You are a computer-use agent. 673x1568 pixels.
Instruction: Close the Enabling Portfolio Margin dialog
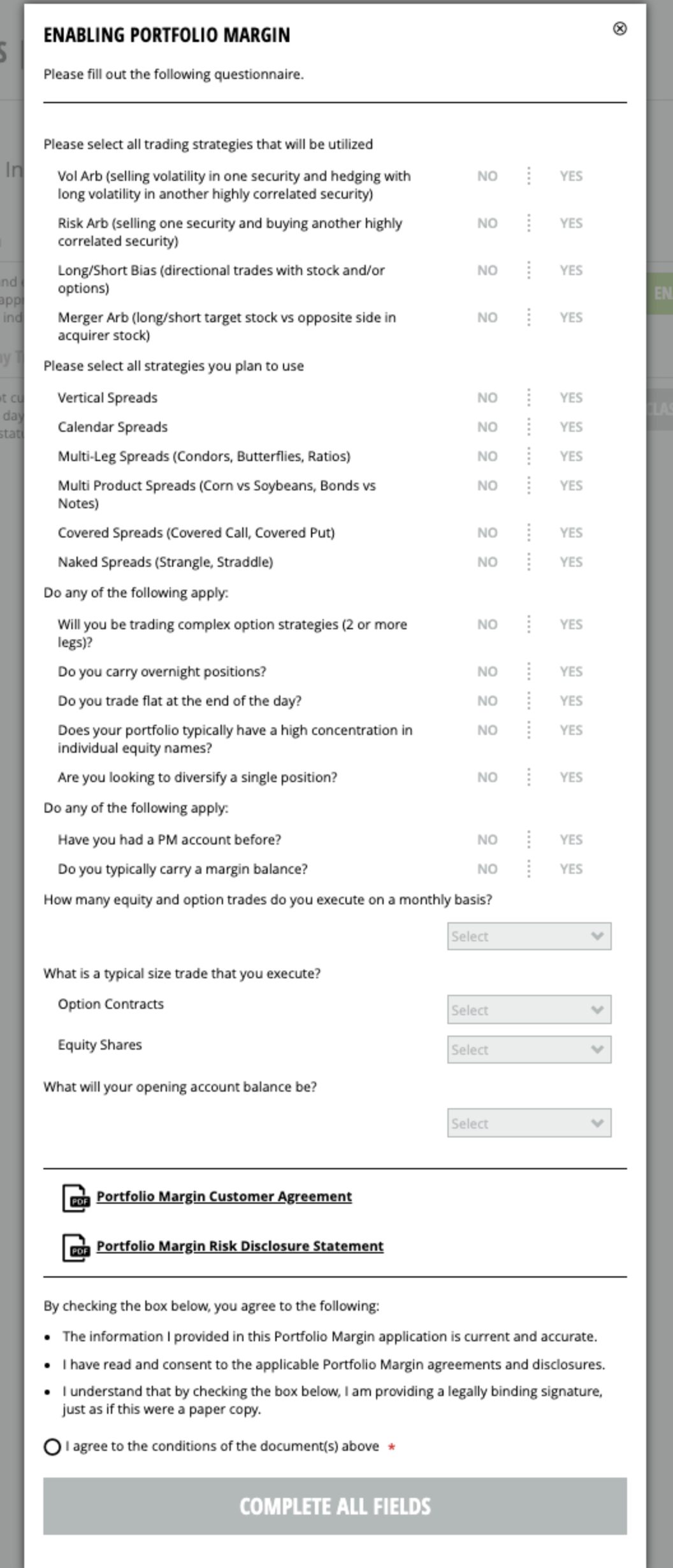(x=621, y=29)
